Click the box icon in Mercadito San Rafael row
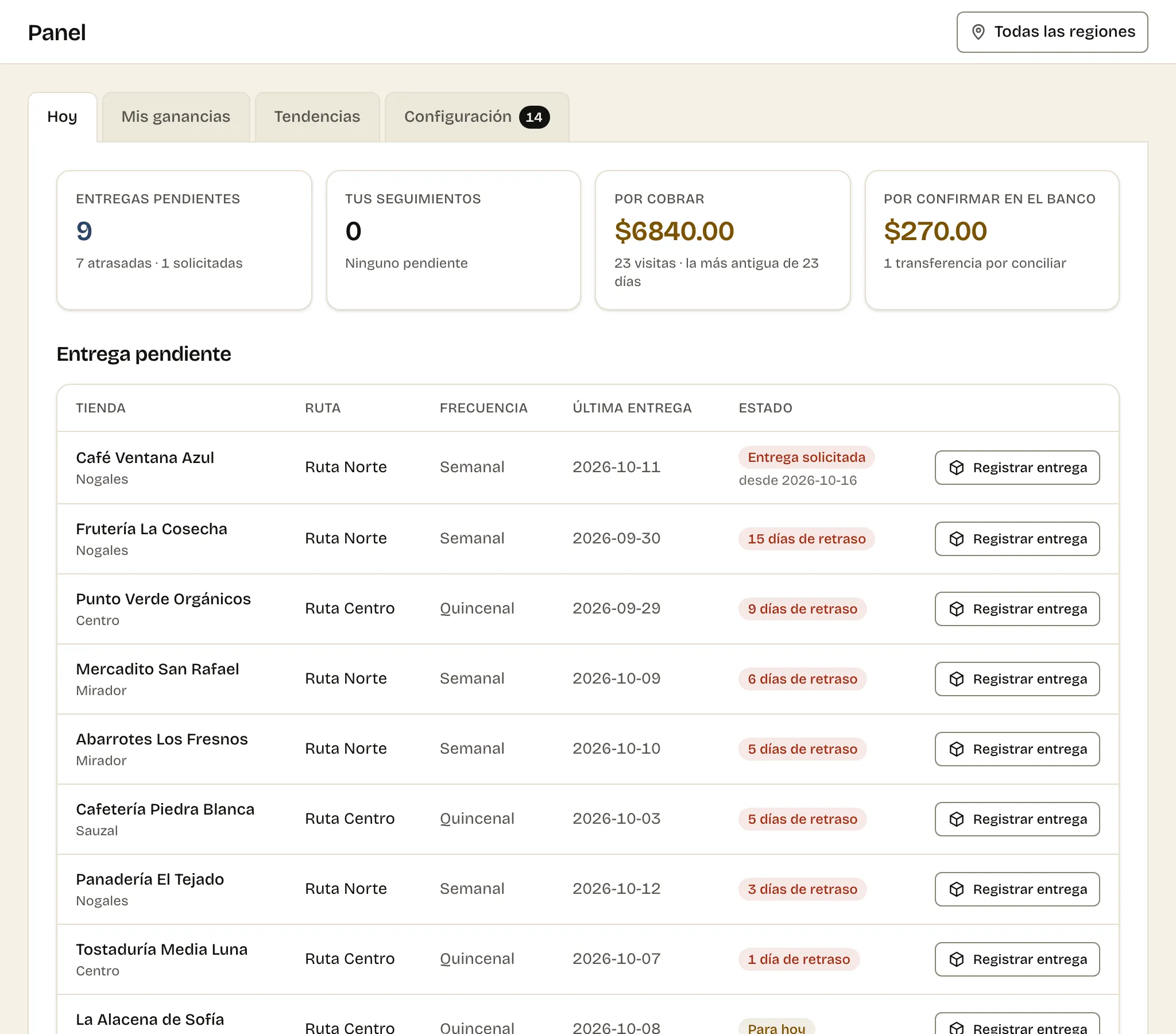This screenshot has width=1176, height=1034. 956,680
